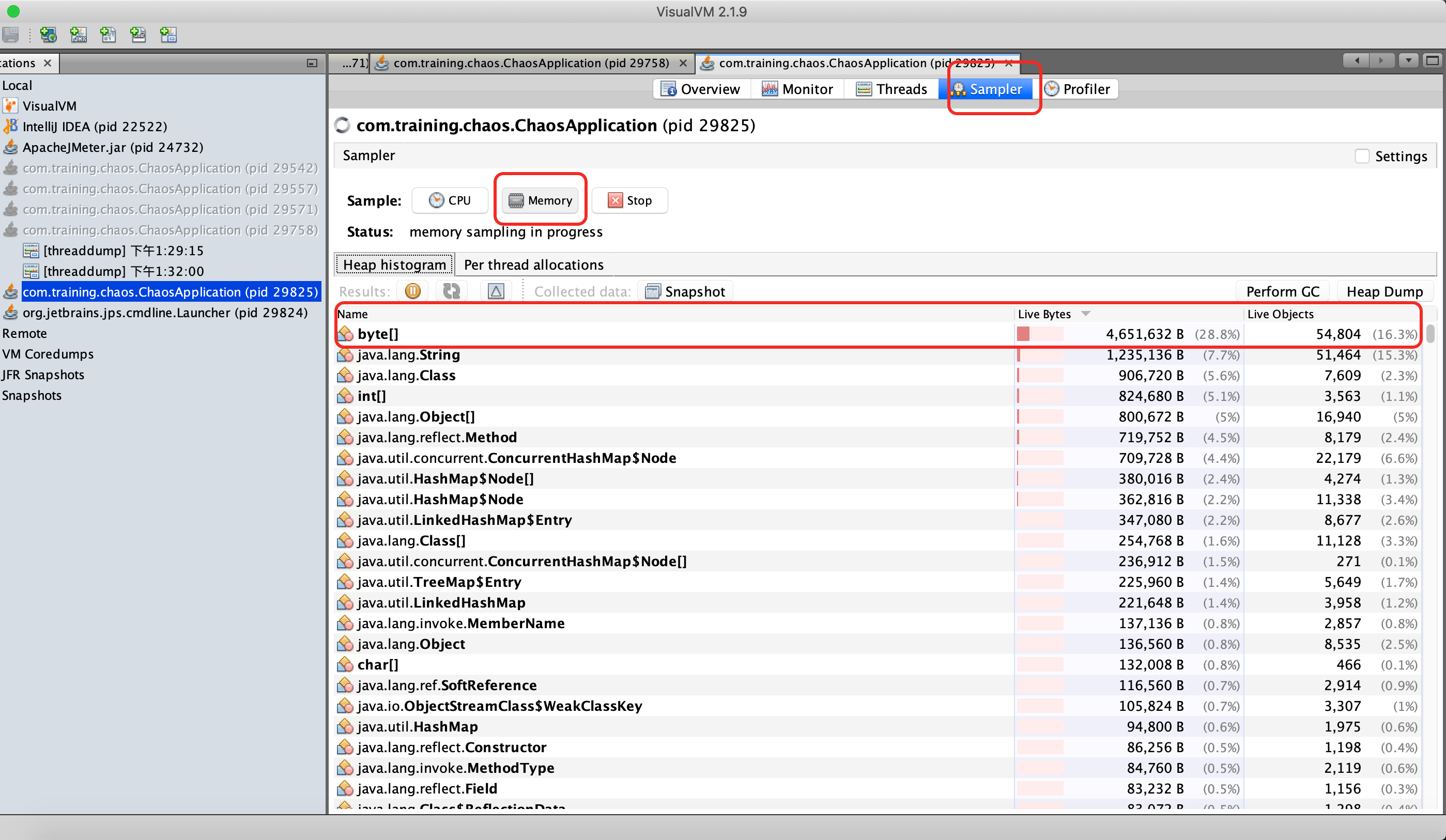Image resolution: width=1446 pixels, height=840 pixels.
Task: Select the java.lang.String row
Action: [878, 354]
